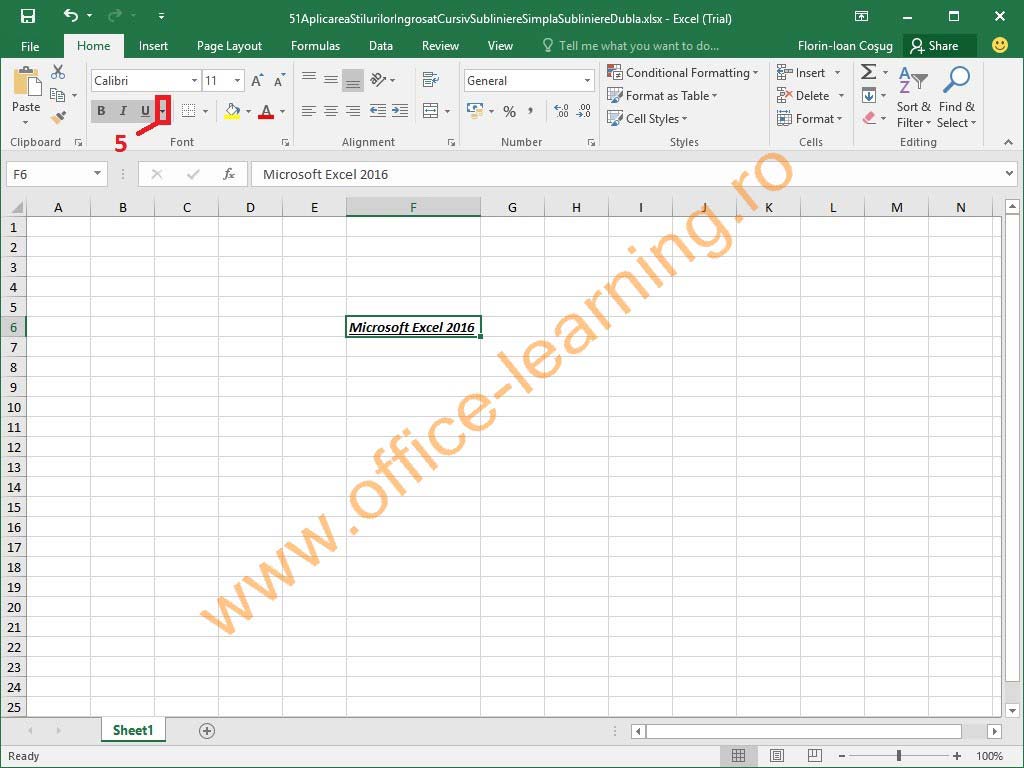Click the Copy icon

57,95
